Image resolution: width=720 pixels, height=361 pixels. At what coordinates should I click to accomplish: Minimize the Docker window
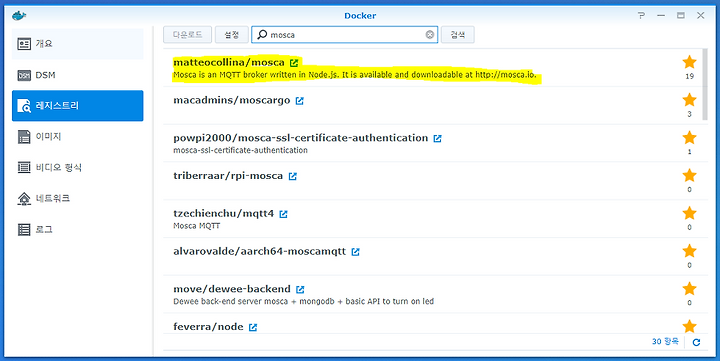[661, 16]
